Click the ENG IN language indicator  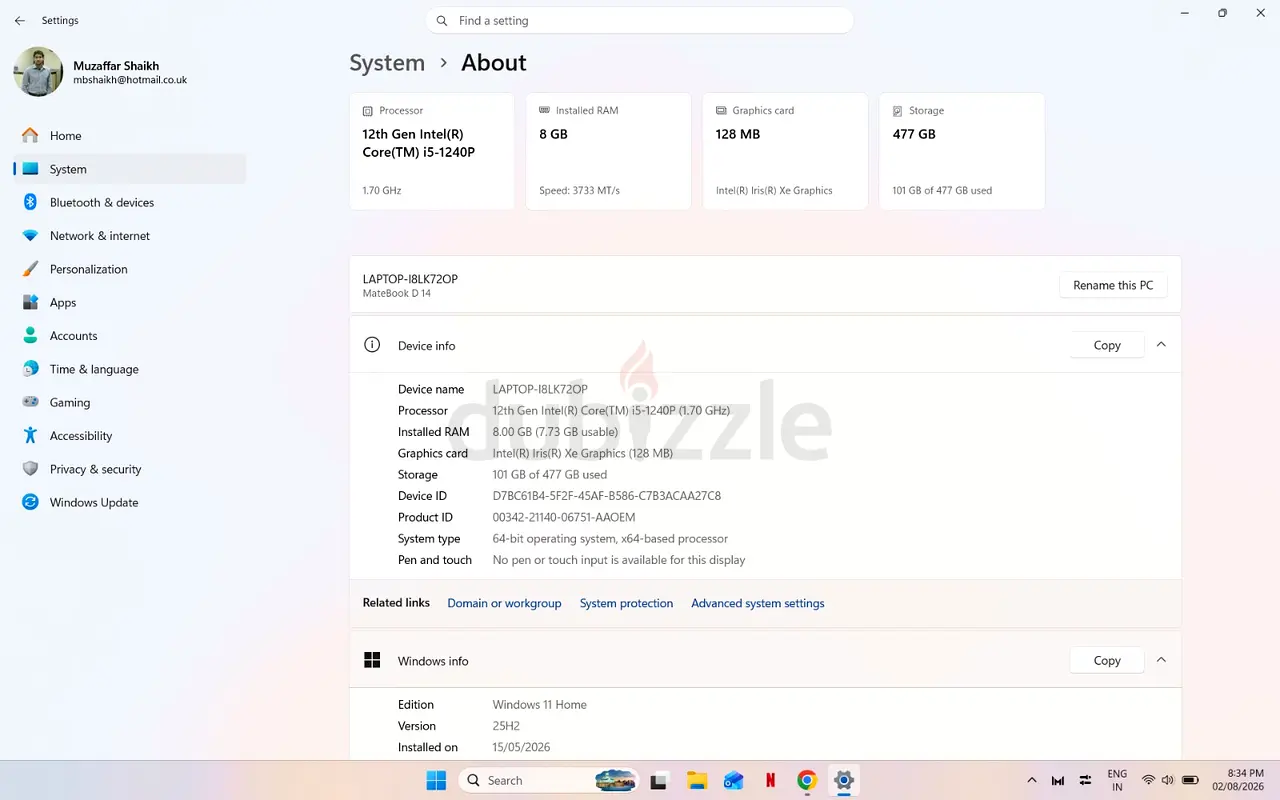pyautogui.click(x=1117, y=780)
